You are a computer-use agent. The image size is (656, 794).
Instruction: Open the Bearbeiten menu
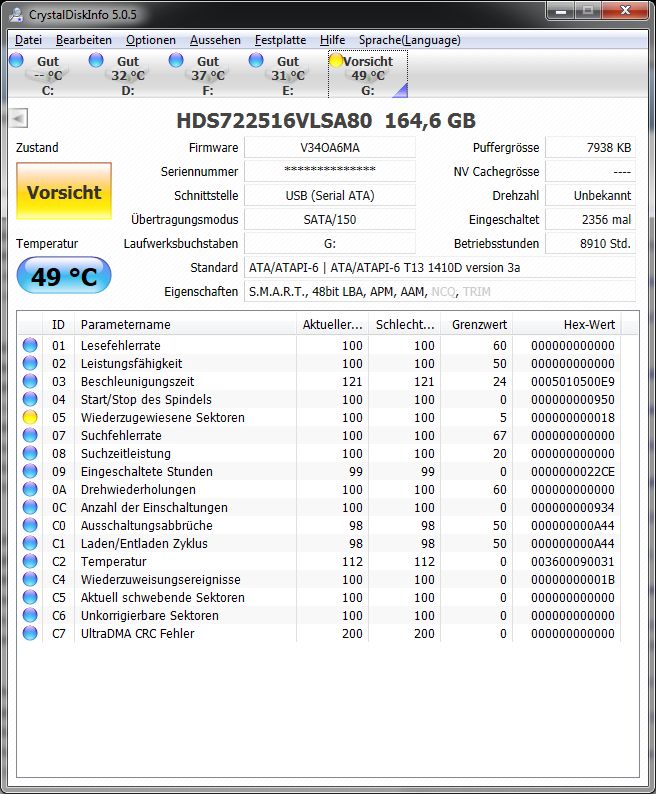click(84, 40)
